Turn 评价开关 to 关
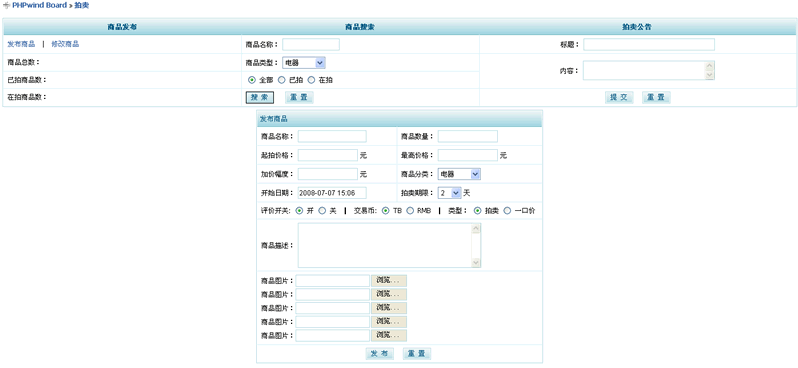This screenshot has width=798, height=368. pyautogui.click(x=322, y=211)
